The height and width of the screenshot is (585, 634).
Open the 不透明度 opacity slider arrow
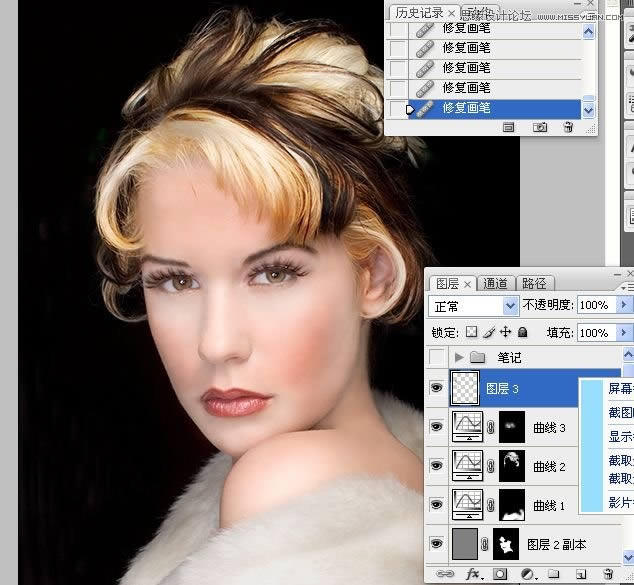tap(625, 305)
